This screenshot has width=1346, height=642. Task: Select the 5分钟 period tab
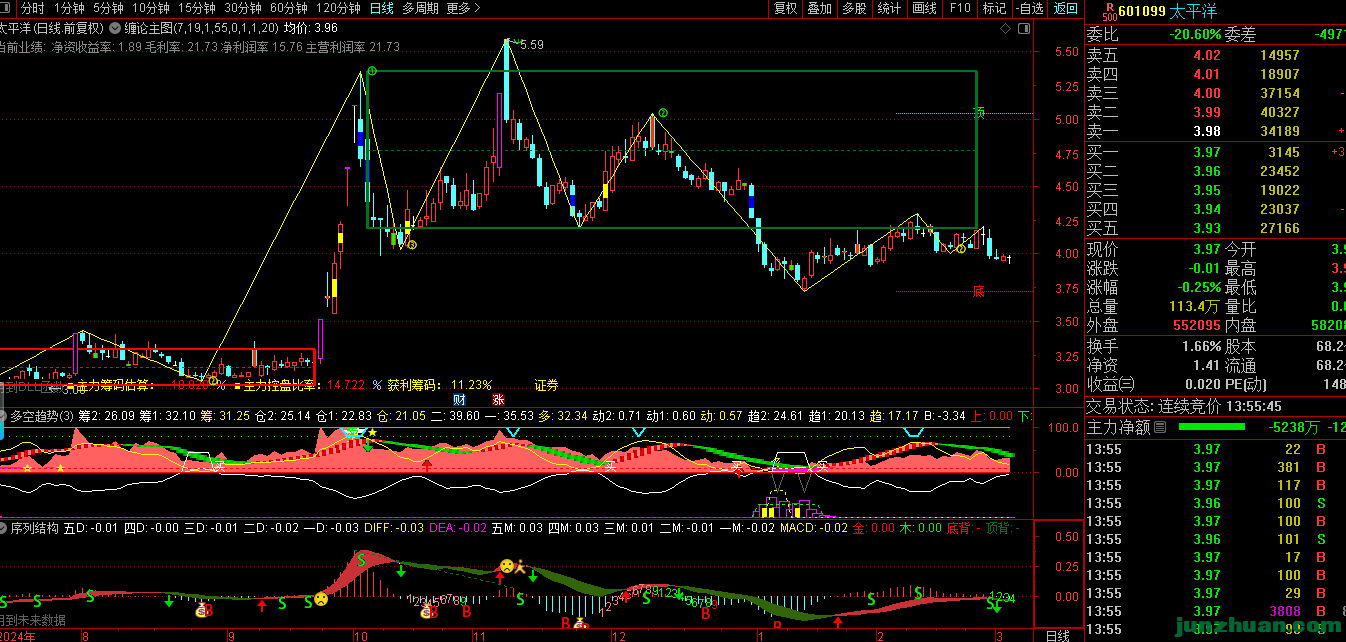click(109, 8)
